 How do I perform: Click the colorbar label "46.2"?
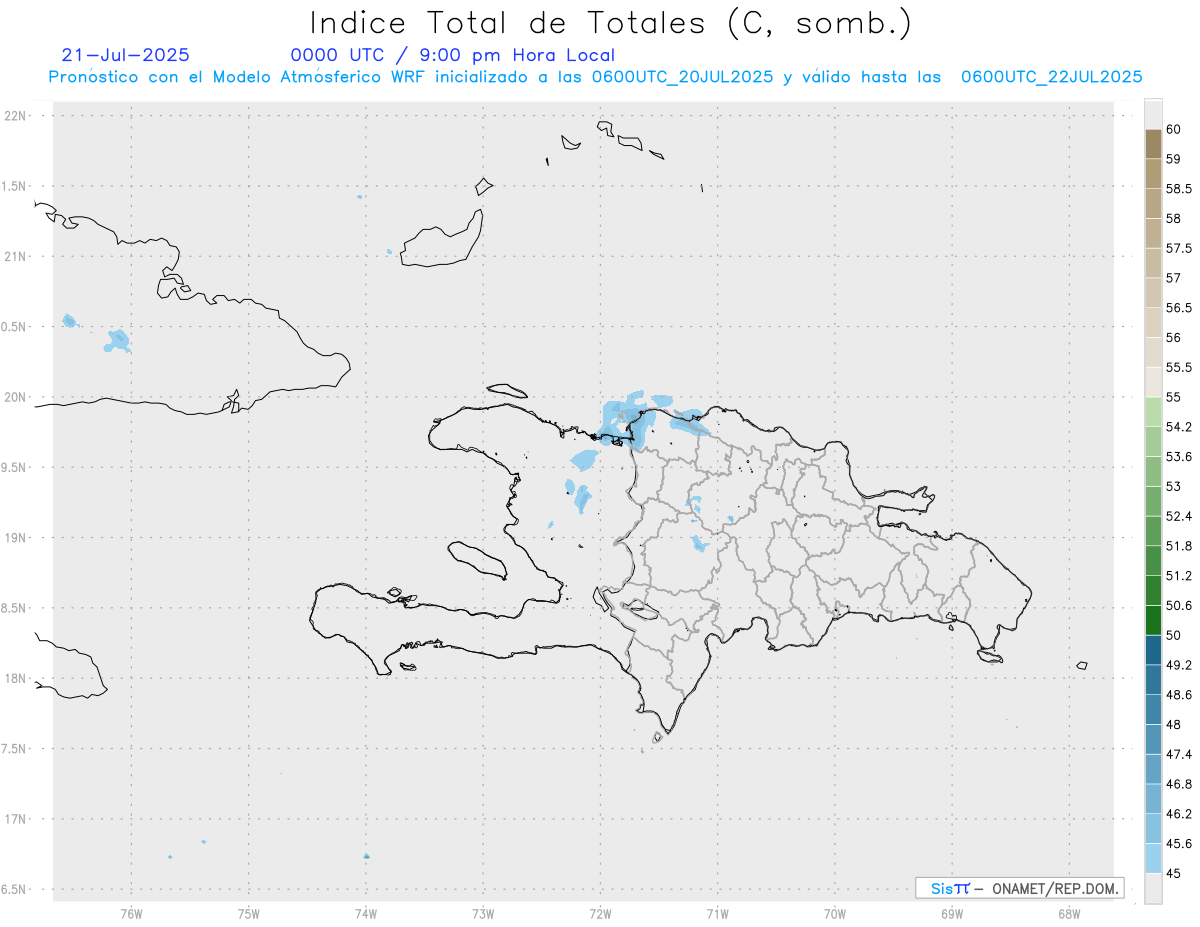click(x=1178, y=813)
